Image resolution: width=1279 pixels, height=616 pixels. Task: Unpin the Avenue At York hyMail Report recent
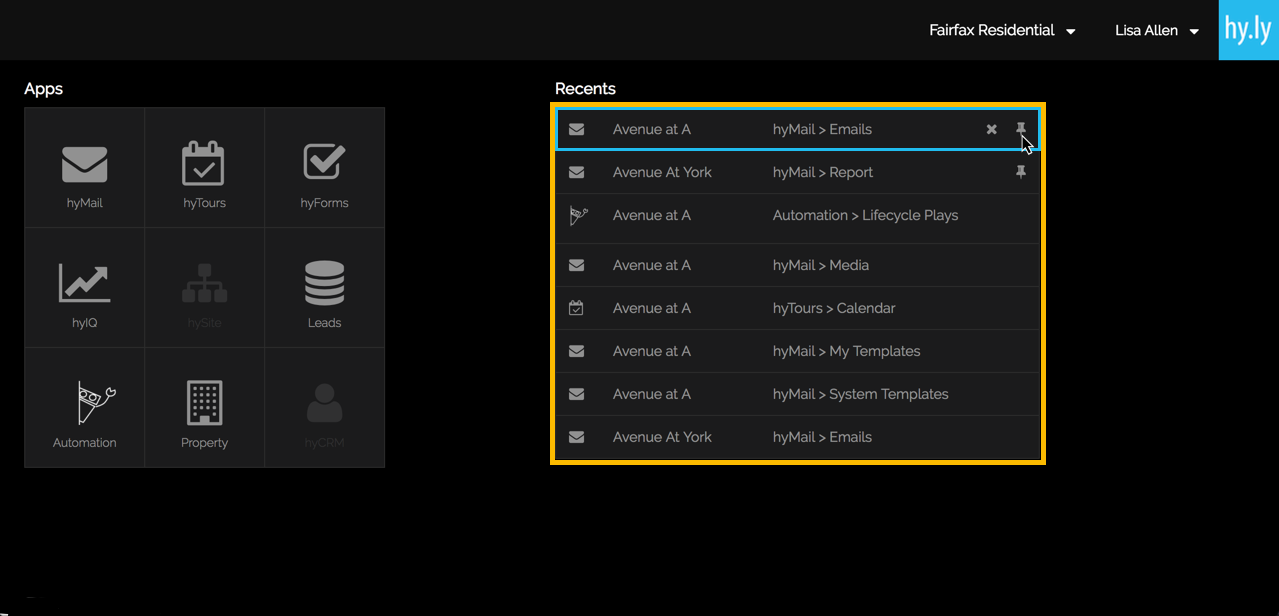pos(1021,172)
